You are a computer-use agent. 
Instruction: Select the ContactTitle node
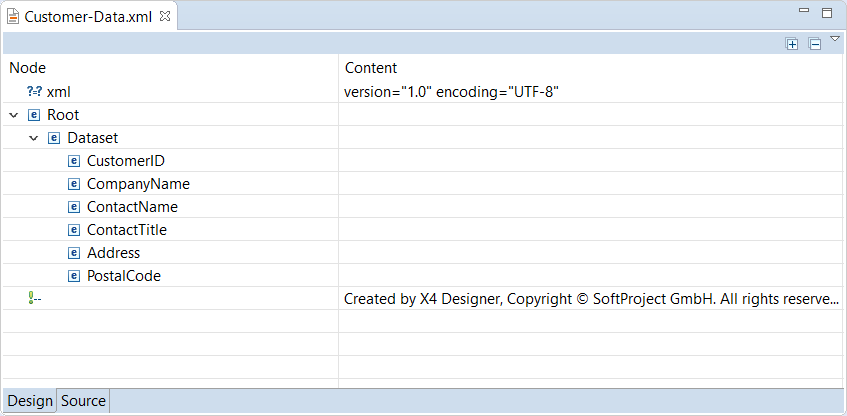pyautogui.click(x=127, y=230)
